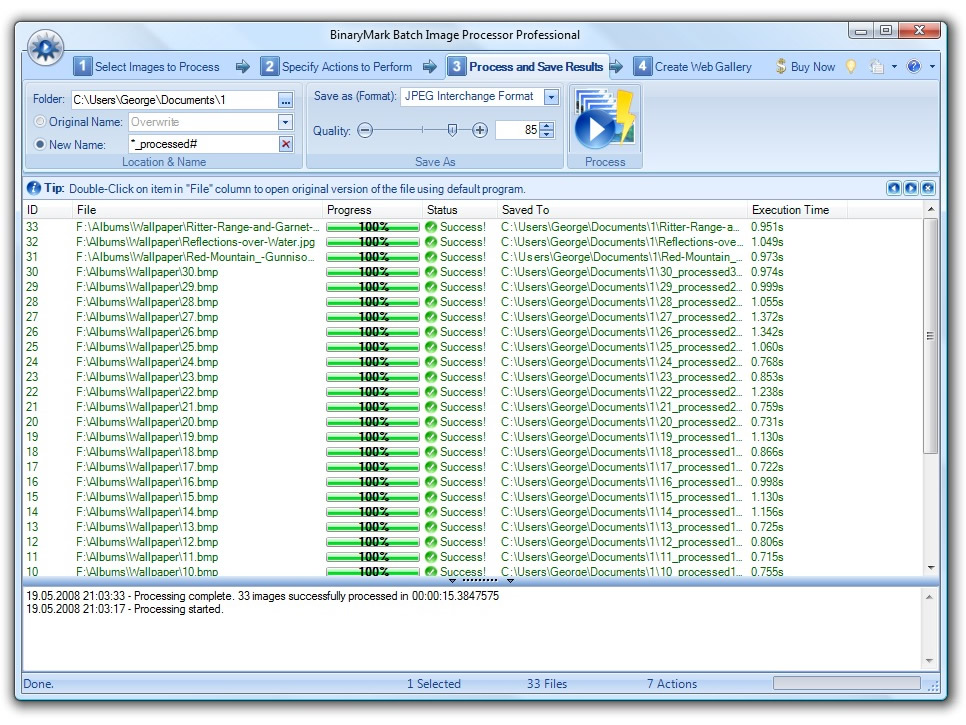966x725 pixels.
Task: Click the step 1 number icon
Action: [x=83, y=66]
